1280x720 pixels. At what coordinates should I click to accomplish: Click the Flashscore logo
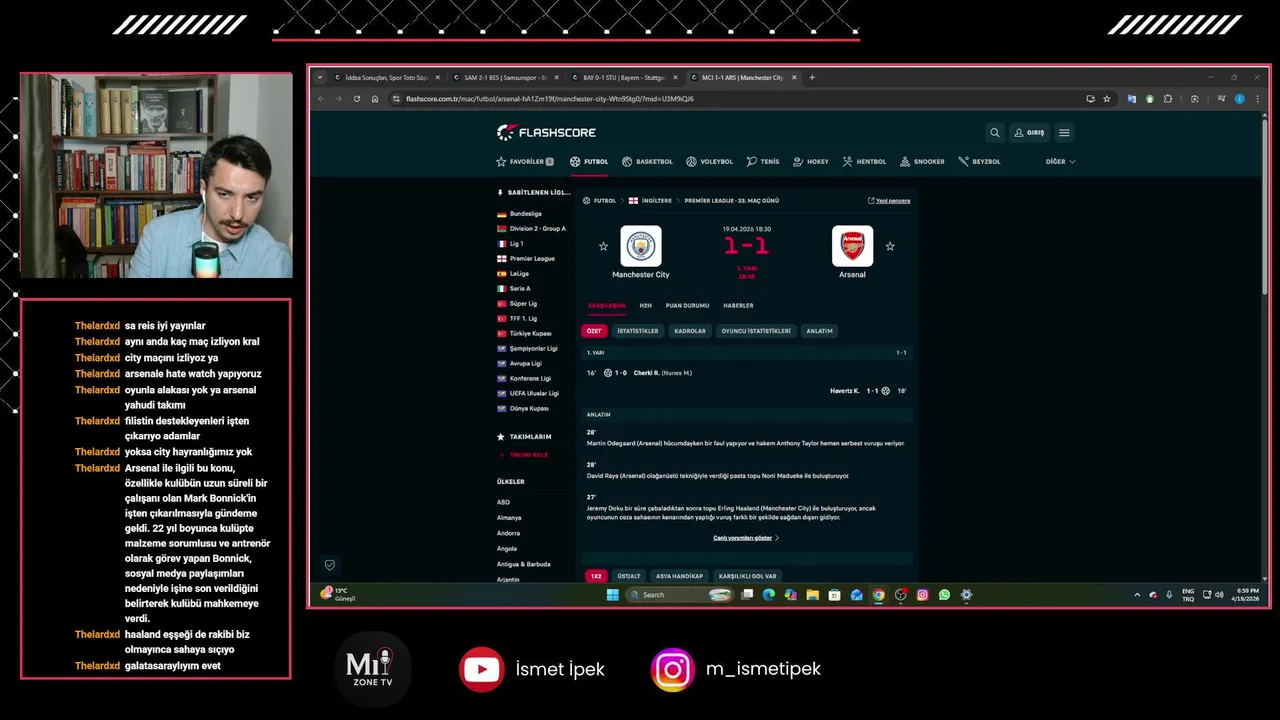(546, 132)
